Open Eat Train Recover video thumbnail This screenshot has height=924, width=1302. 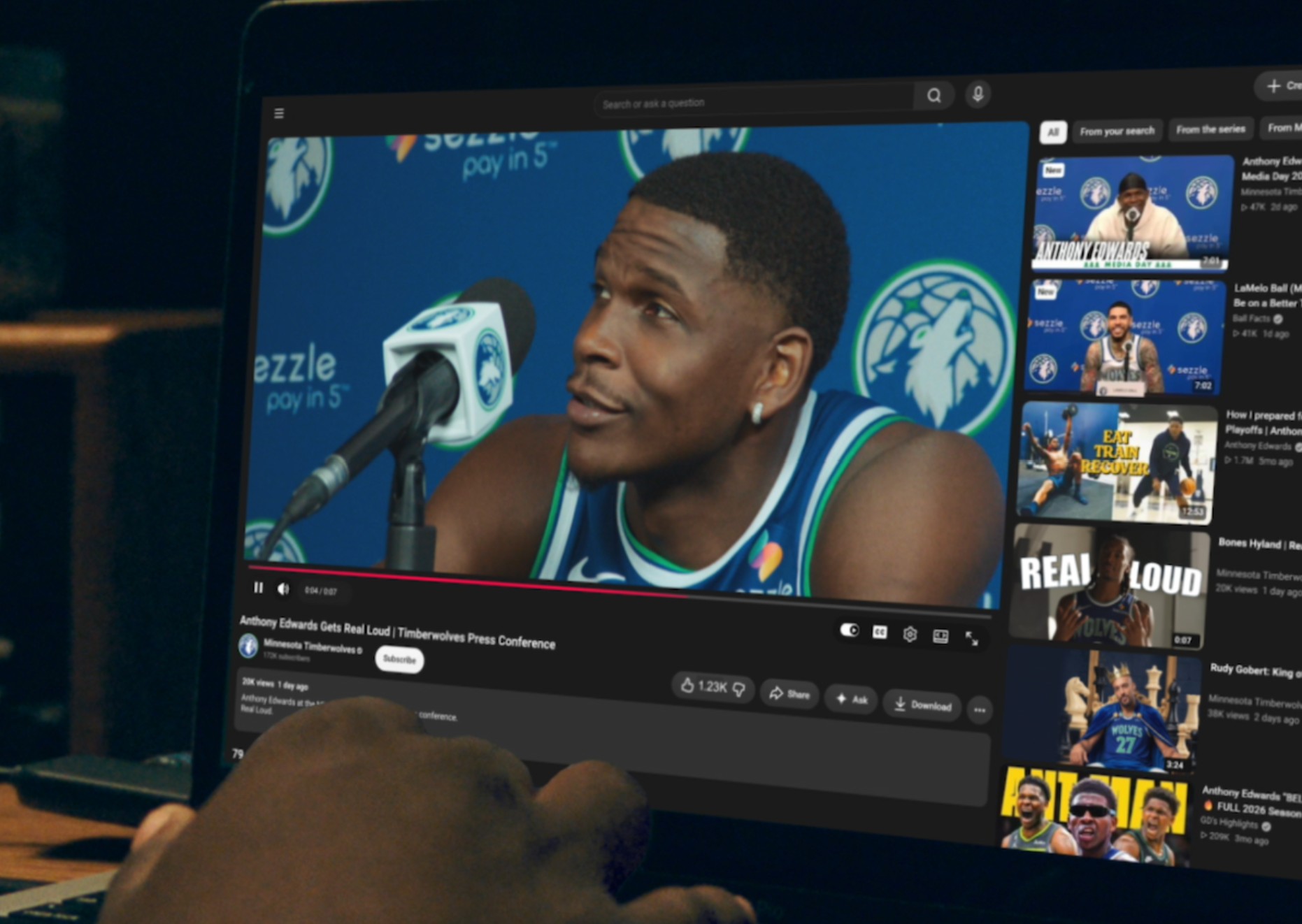1115,462
